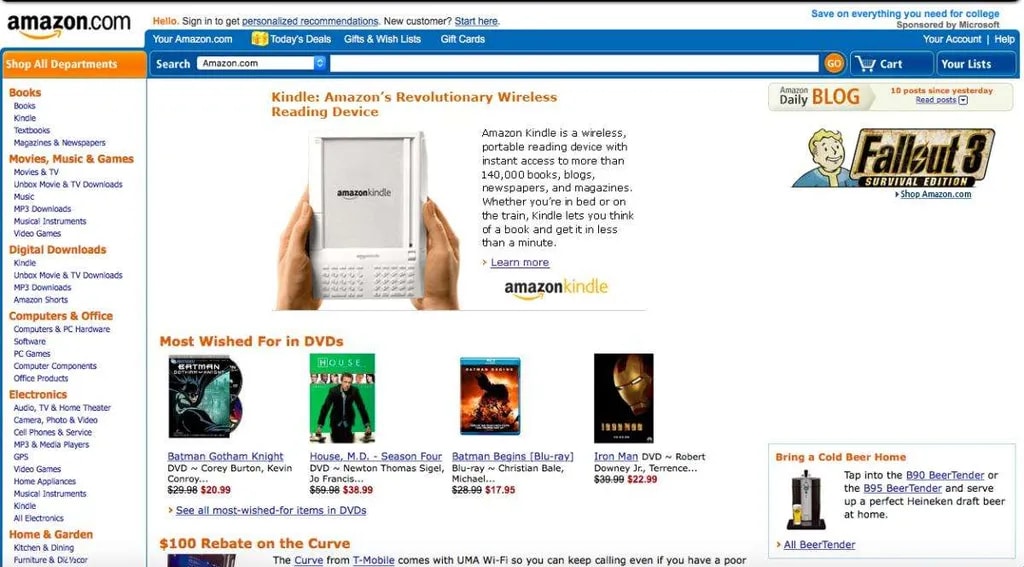Click the Kindle Learn more link
Screen dimensions: 1024x567
520,263
